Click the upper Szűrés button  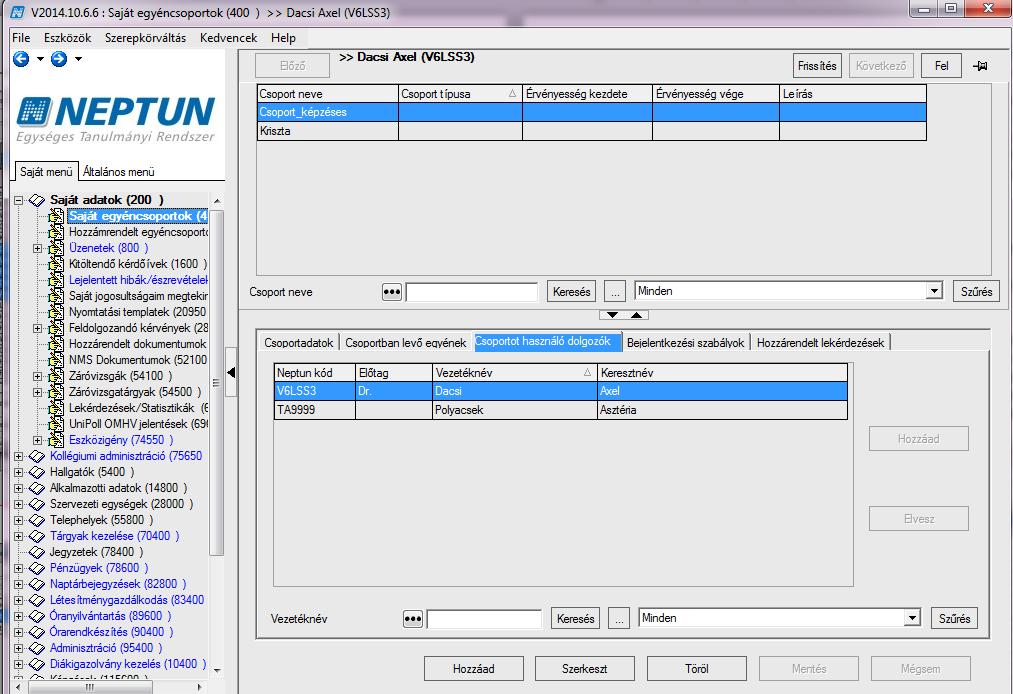point(976,292)
